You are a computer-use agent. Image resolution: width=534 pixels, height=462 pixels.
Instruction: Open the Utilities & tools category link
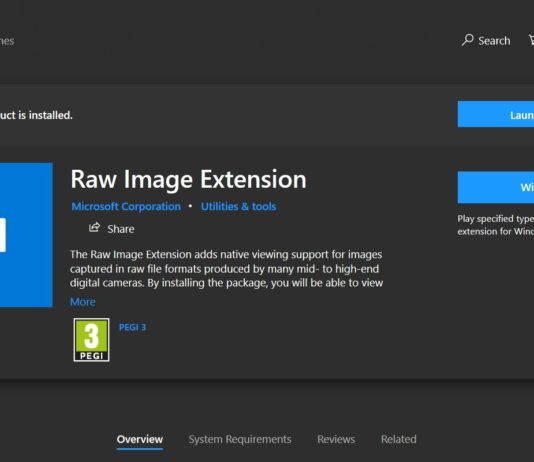238,206
